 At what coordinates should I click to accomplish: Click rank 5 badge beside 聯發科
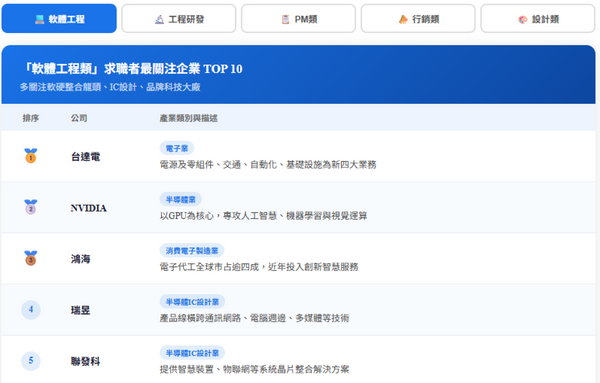pos(31,360)
